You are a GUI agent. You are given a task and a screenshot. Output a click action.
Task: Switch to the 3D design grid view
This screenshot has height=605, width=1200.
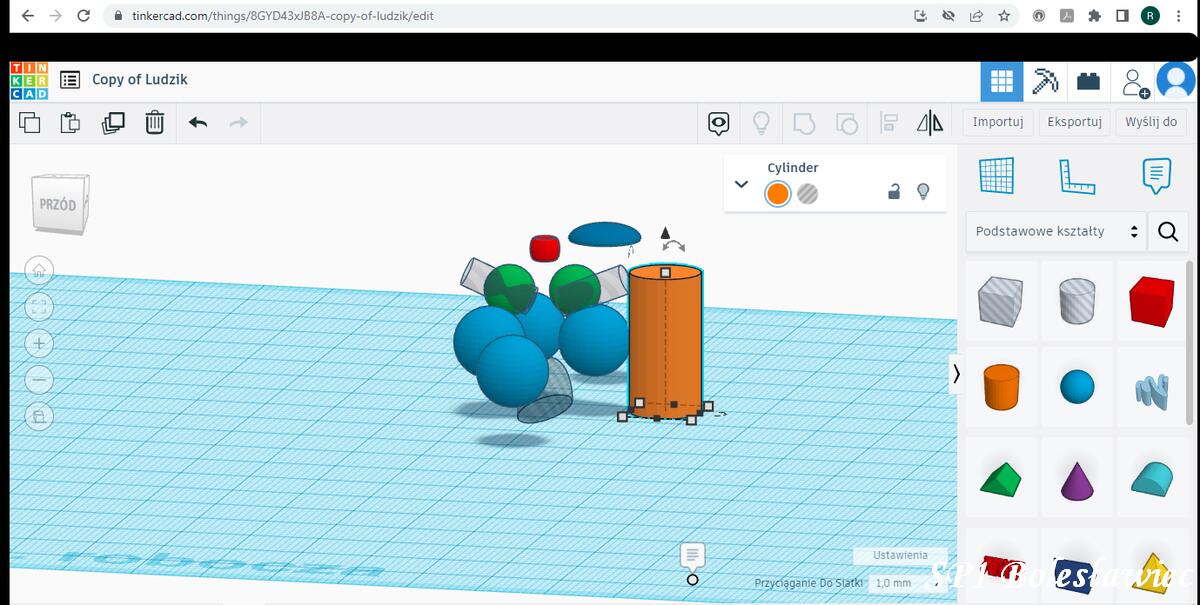[x=1001, y=81]
